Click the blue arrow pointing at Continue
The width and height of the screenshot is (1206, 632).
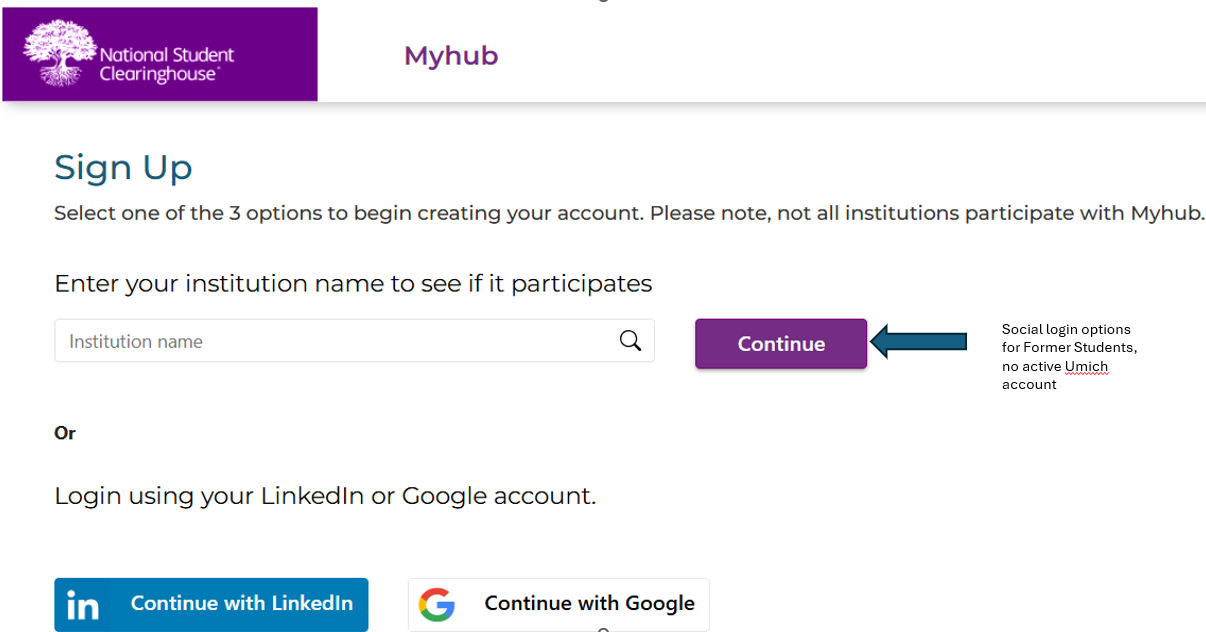[x=919, y=342]
